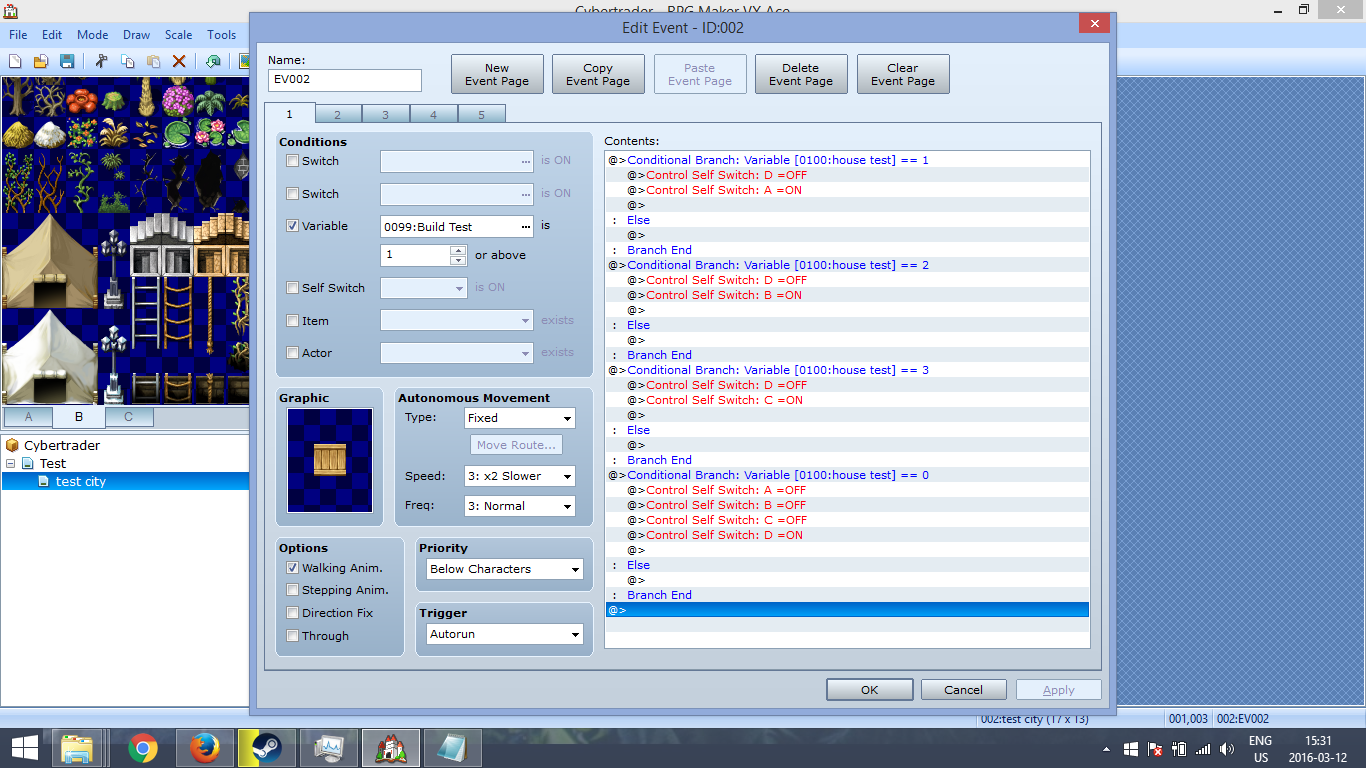
Task: Open File Explorer from the taskbar
Action: tap(77, 748)
